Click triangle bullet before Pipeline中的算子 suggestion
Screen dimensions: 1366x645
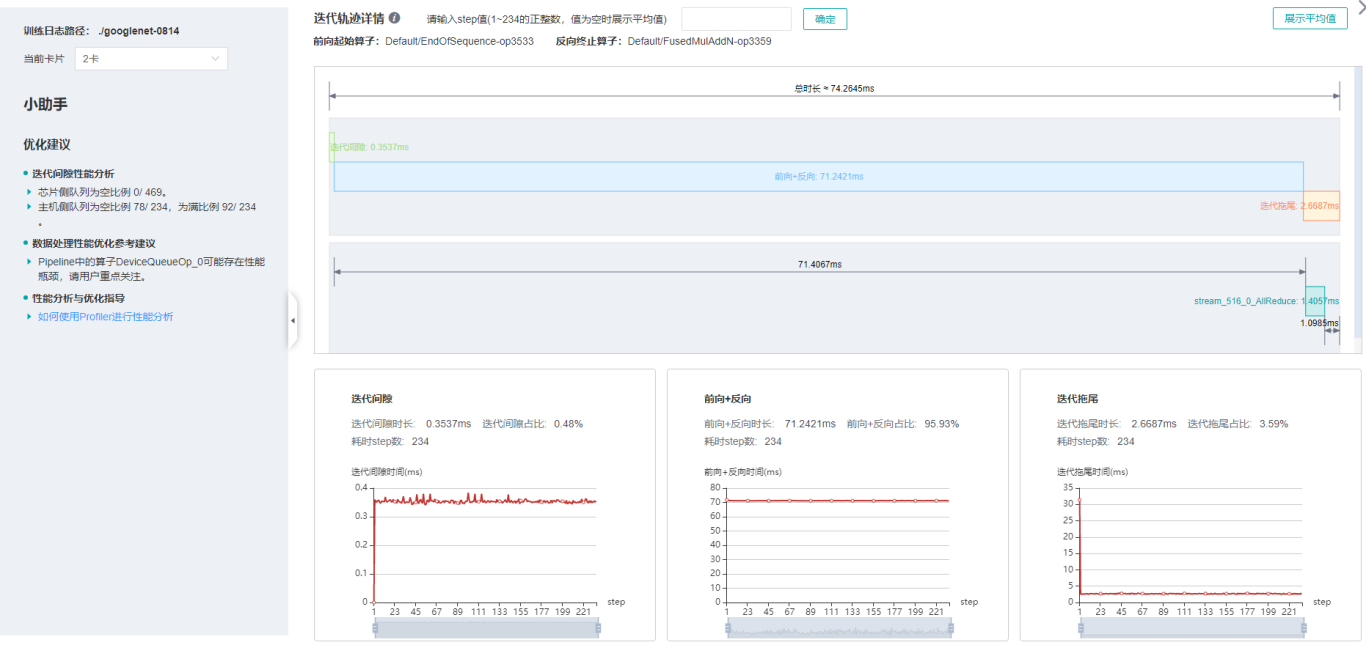(x=29, y=262)
